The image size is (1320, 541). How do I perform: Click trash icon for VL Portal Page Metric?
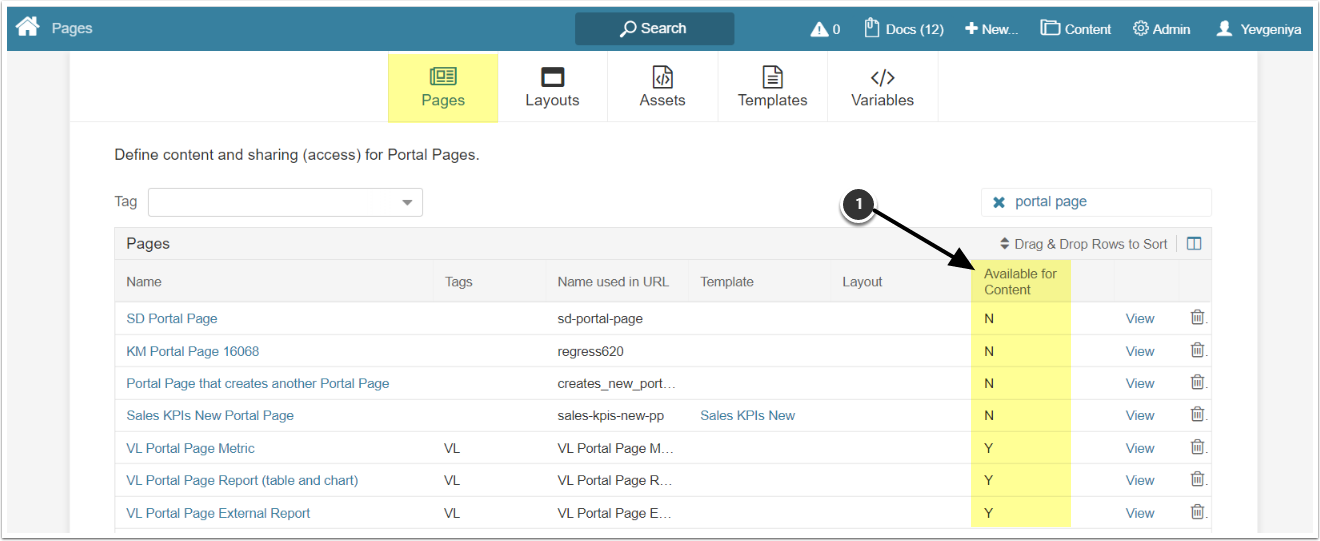[1197, 448]
